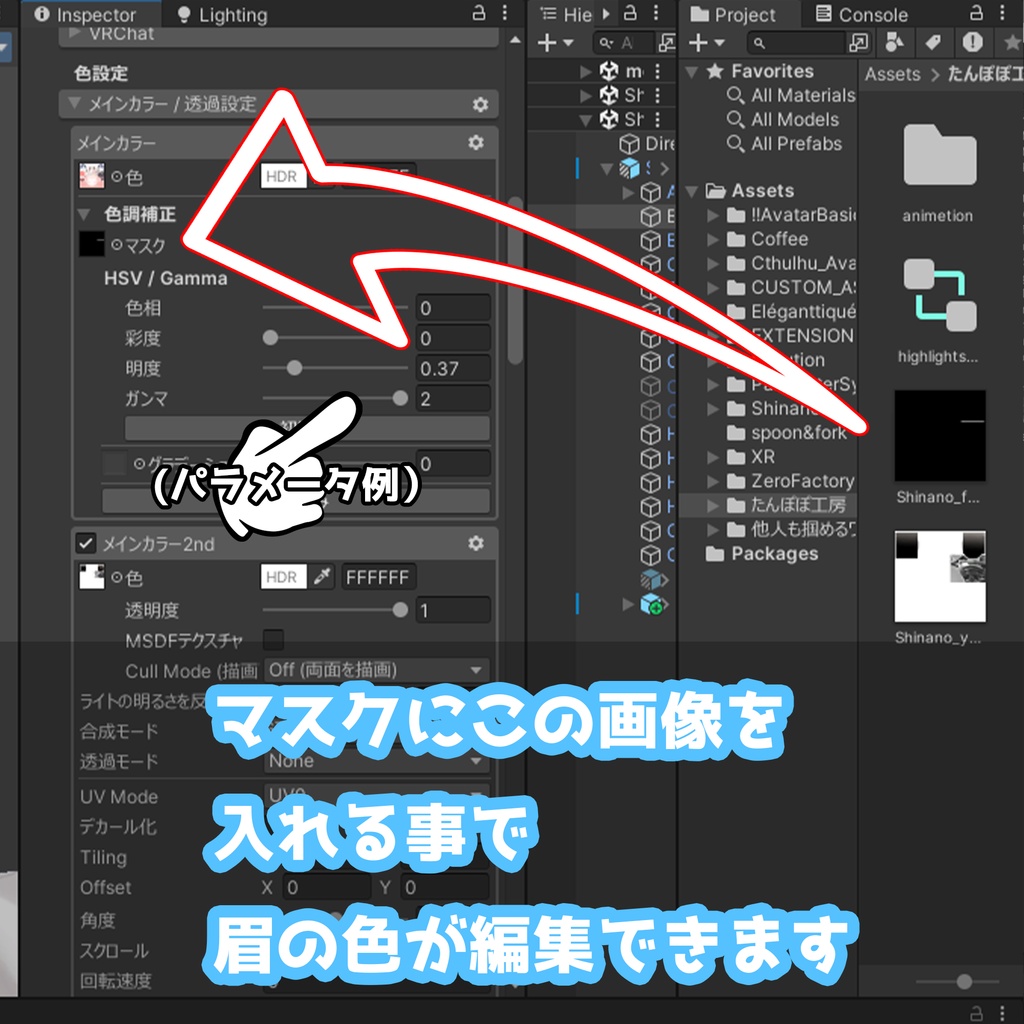The image size is (1024, 1024).
Task: Open the Cull Mode dropdown
Action: [376, 671]
